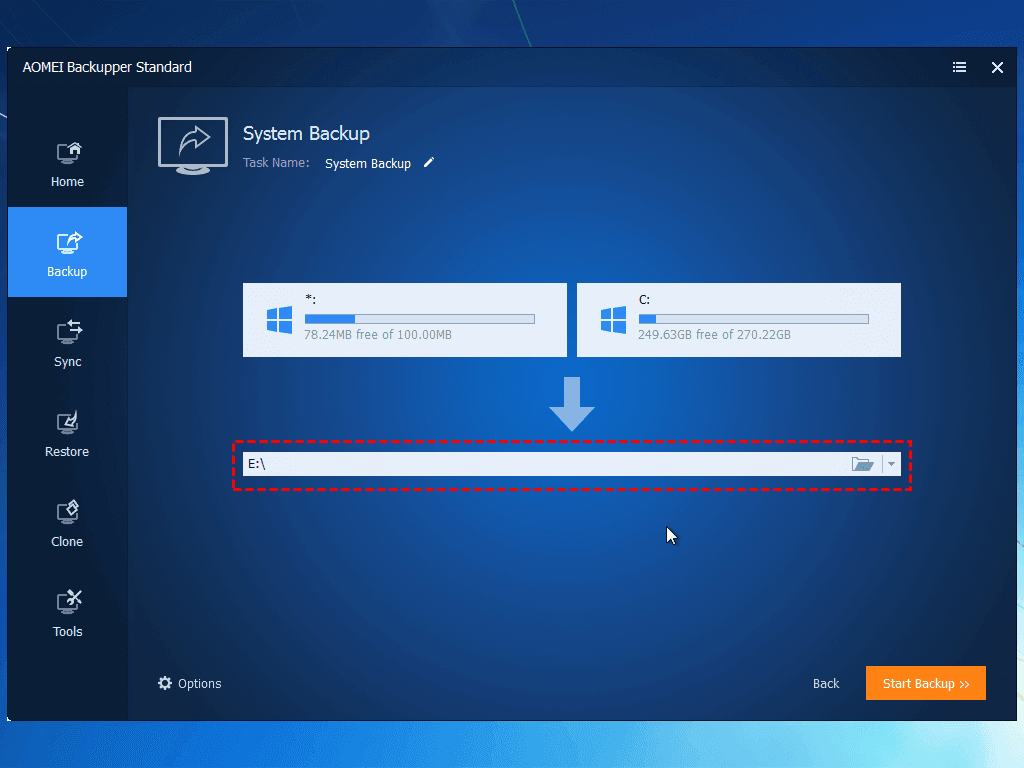Go Back to previous screen
The width and height of the screenshot is (1024, 768).
(x=825, y=683)
